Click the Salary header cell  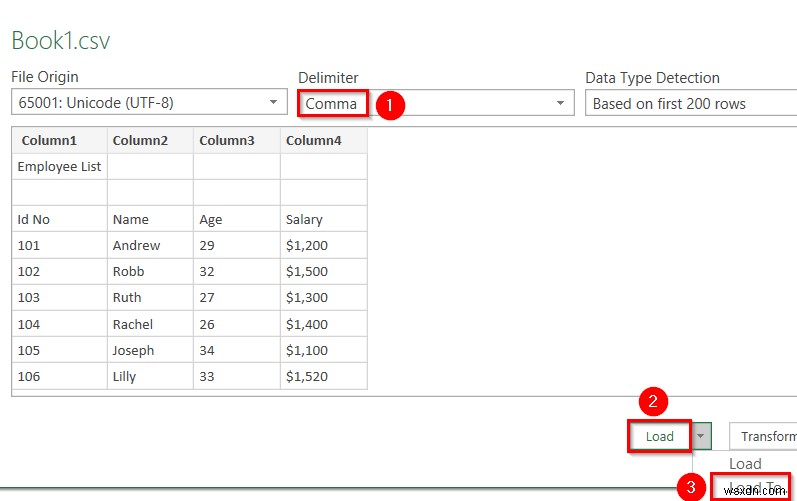coord(324,219)
